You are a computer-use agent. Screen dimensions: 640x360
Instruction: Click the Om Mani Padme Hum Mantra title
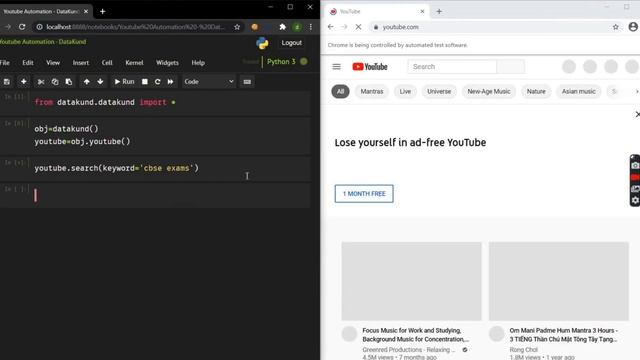(x=563, y=335)
